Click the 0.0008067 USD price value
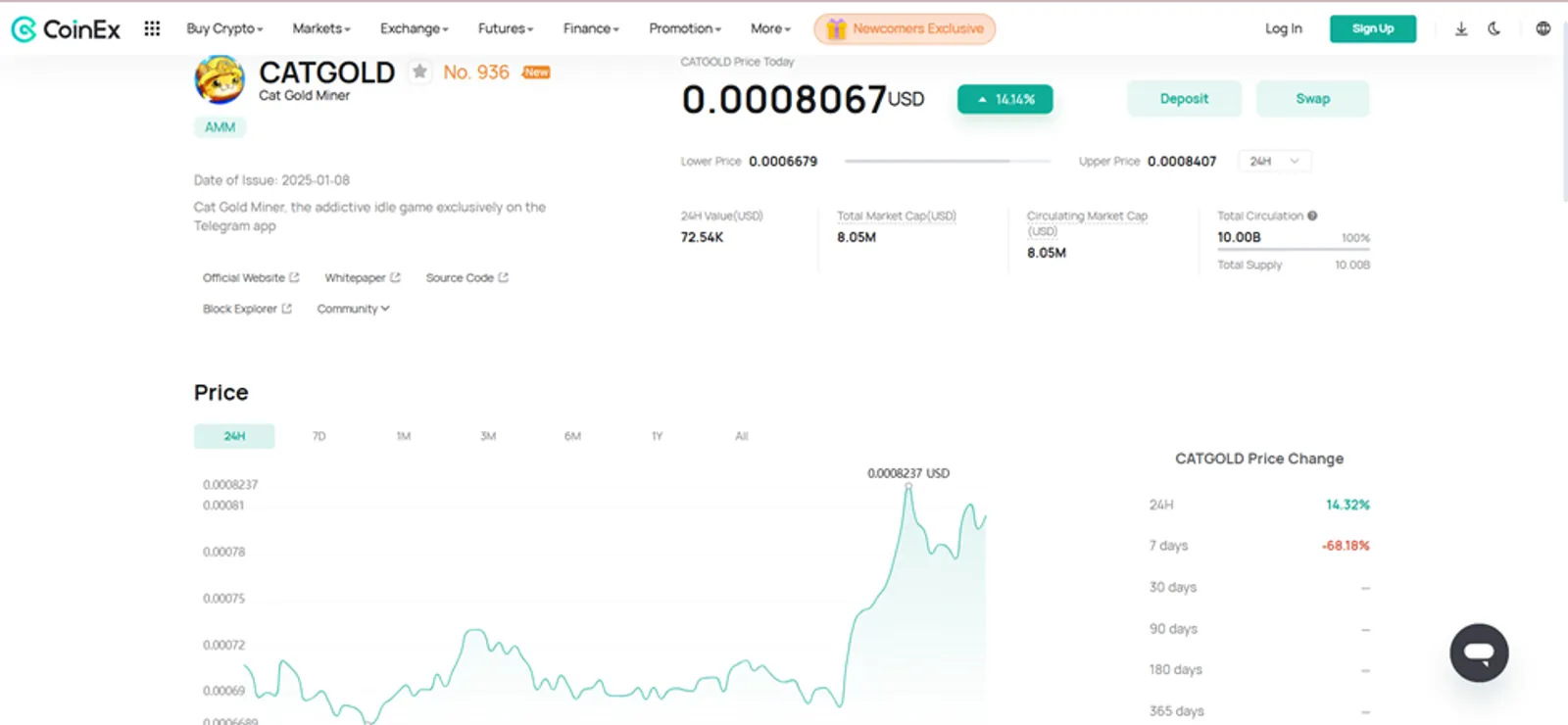Screen dimensions: 1568x725 point(803,99)
